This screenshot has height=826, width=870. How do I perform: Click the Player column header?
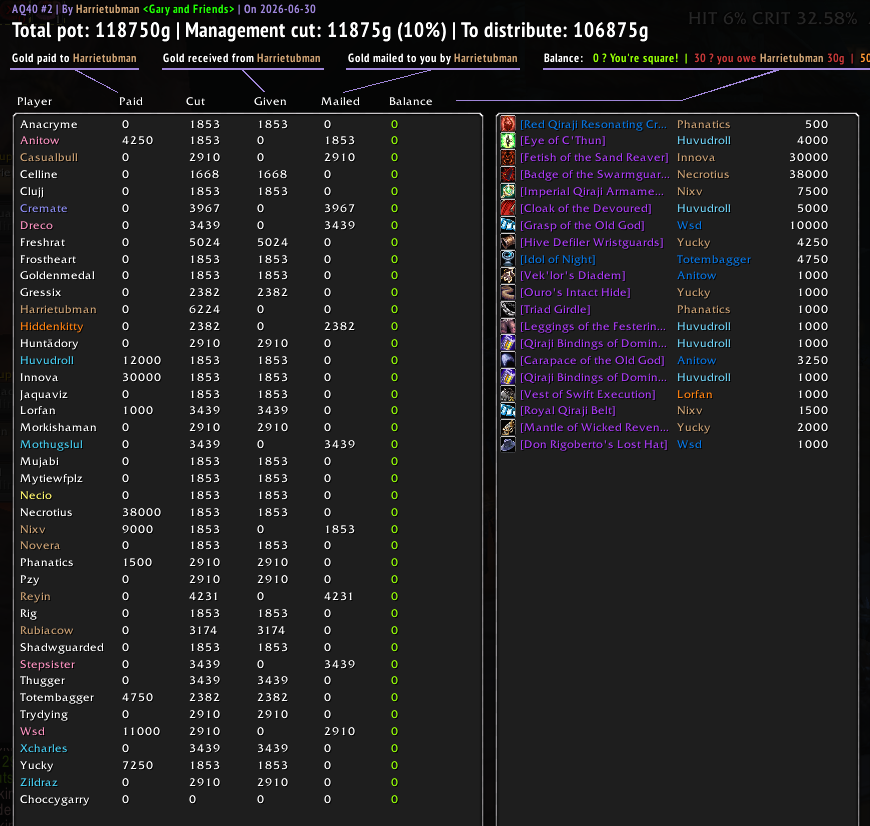click(34, 102)
